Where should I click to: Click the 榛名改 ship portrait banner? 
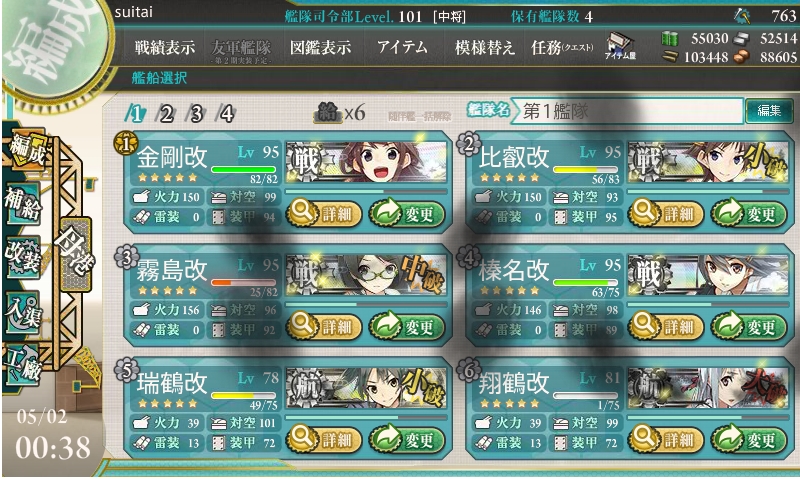(708, 274)
